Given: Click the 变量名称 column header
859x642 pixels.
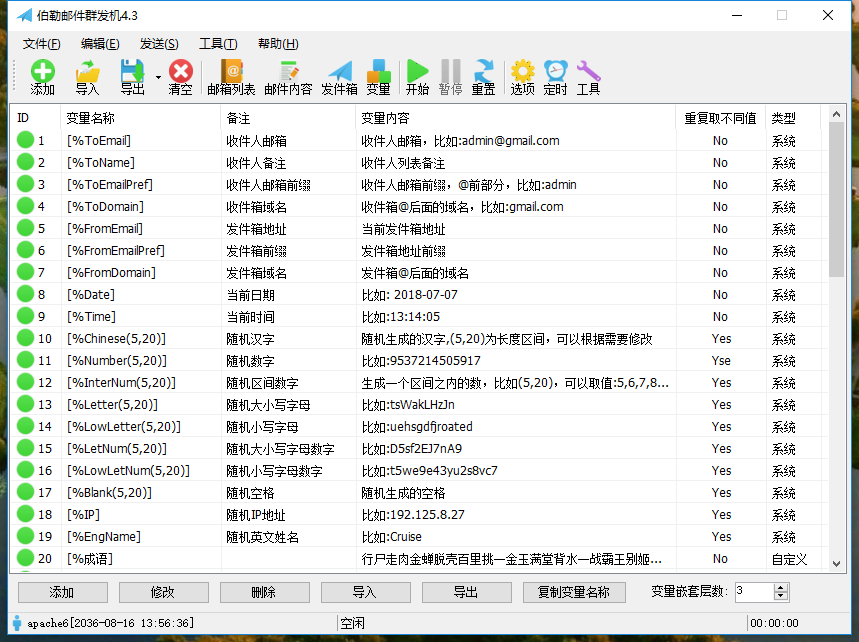Looking at the screenshot, I should click(x=140, y=118).
